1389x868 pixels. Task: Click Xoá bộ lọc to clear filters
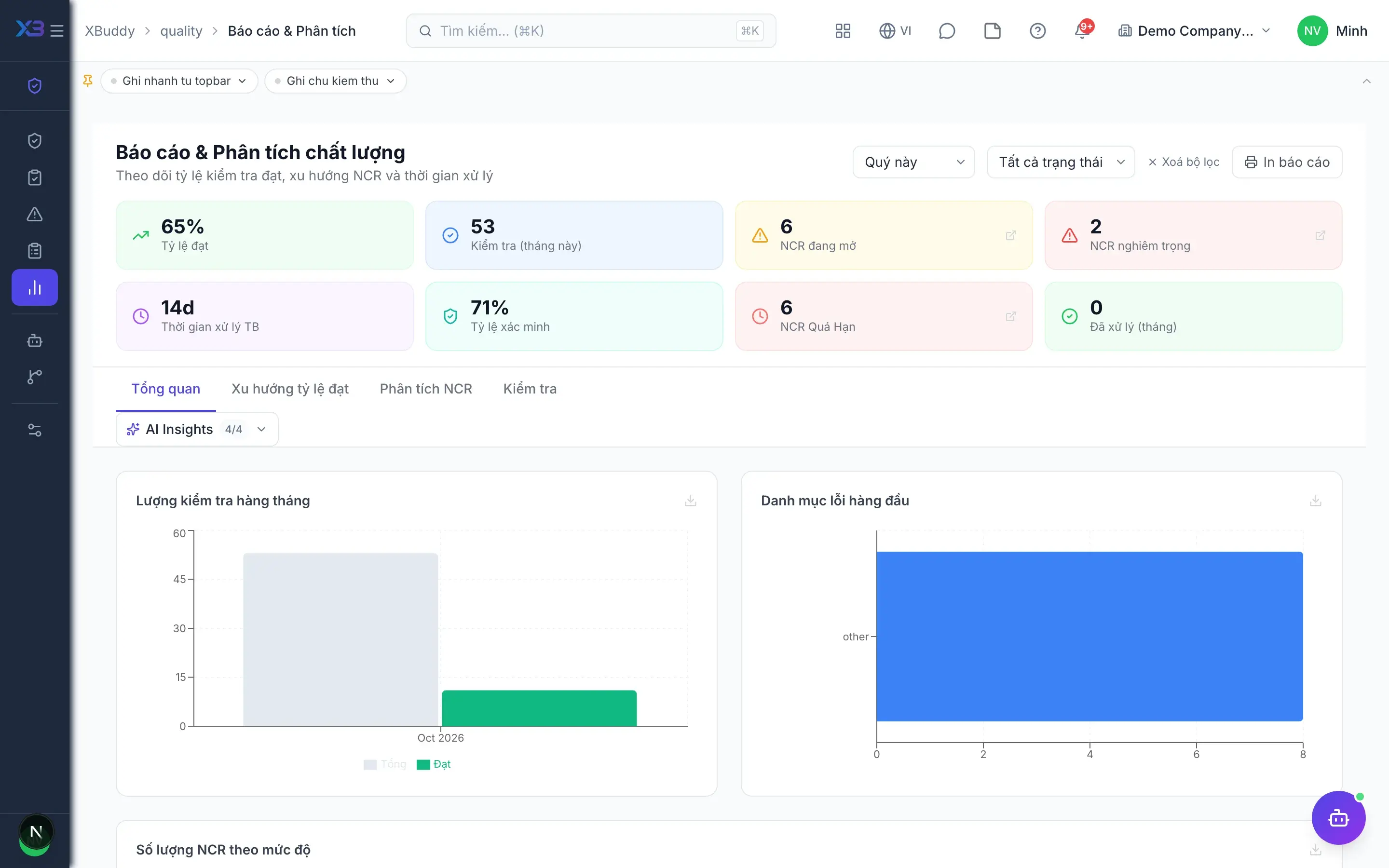tap(1184, 162)
